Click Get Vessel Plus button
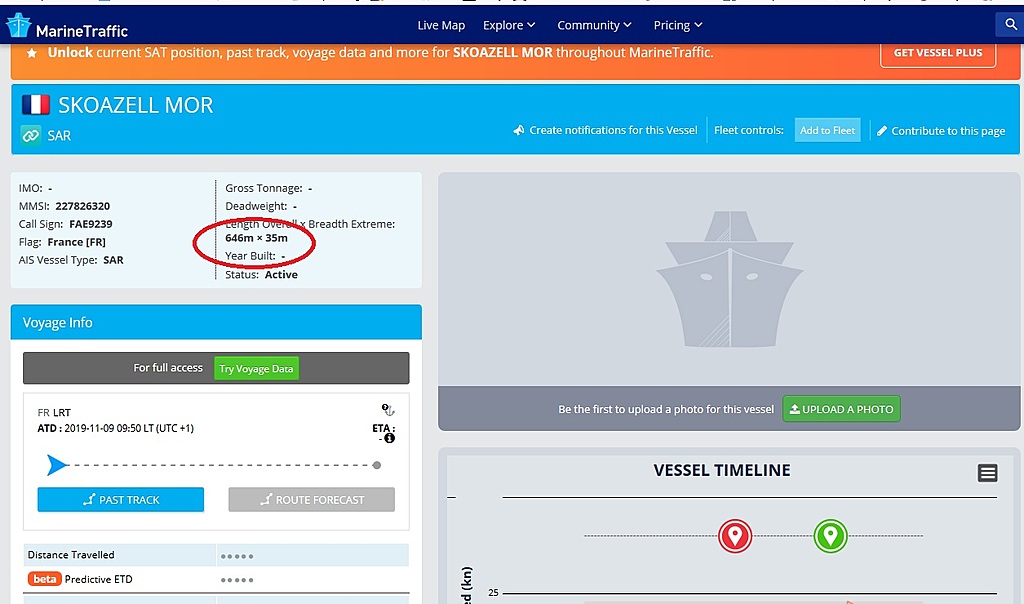This screenshot has height=604, width=1024. [938, 54]
